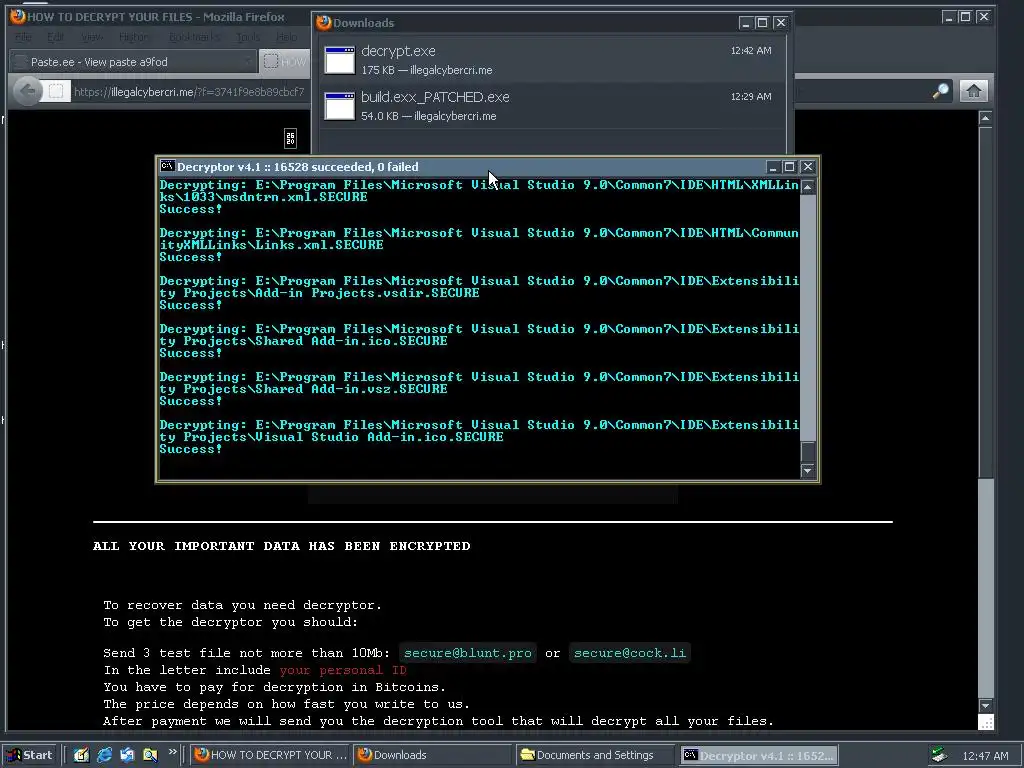Expand the quick launch overflow chevron
This screenshot has width=1024, height=768.
pyautogui.click(x=172, y=752)
